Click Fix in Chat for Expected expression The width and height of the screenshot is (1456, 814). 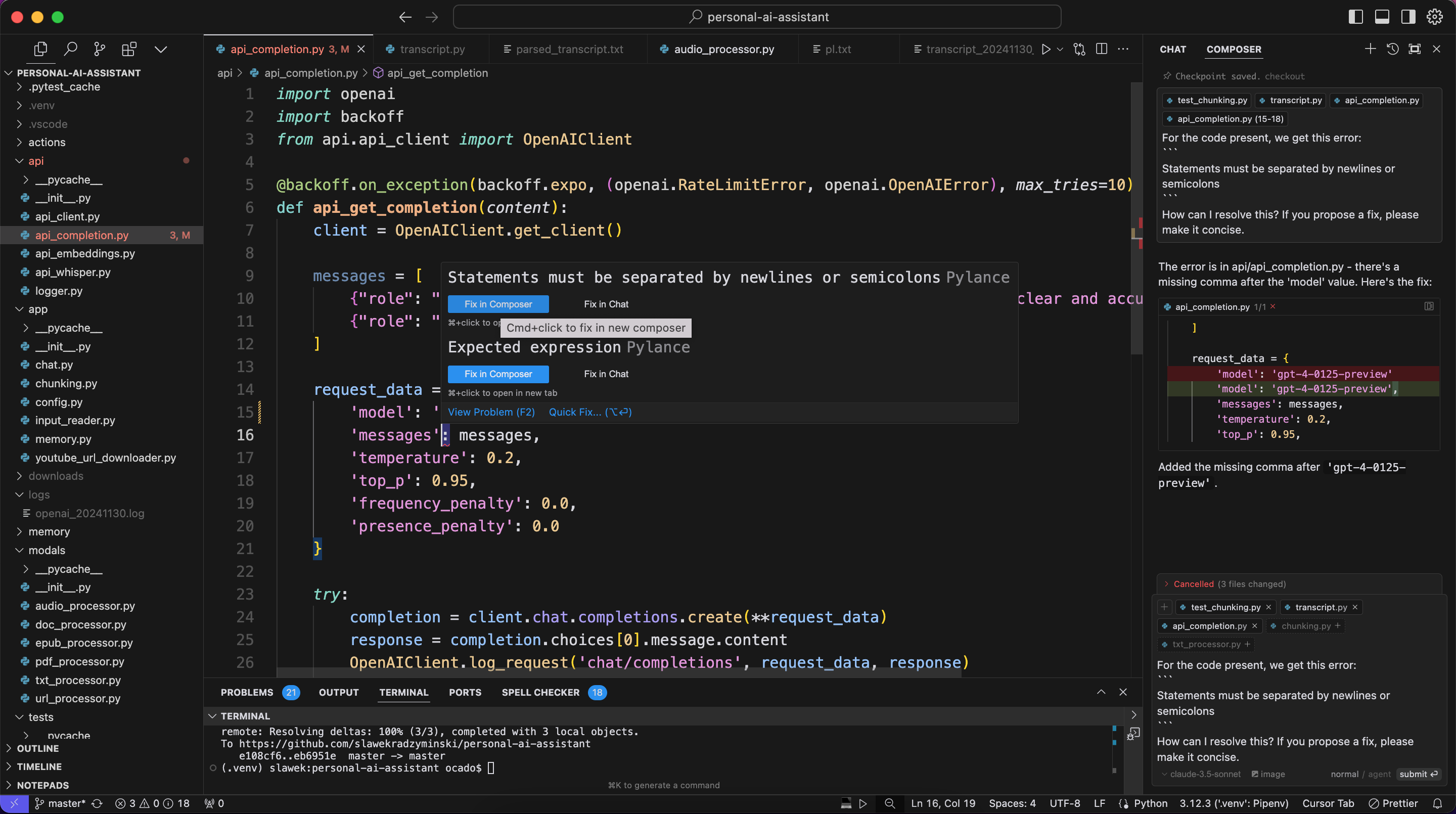(x=606, y=374)
